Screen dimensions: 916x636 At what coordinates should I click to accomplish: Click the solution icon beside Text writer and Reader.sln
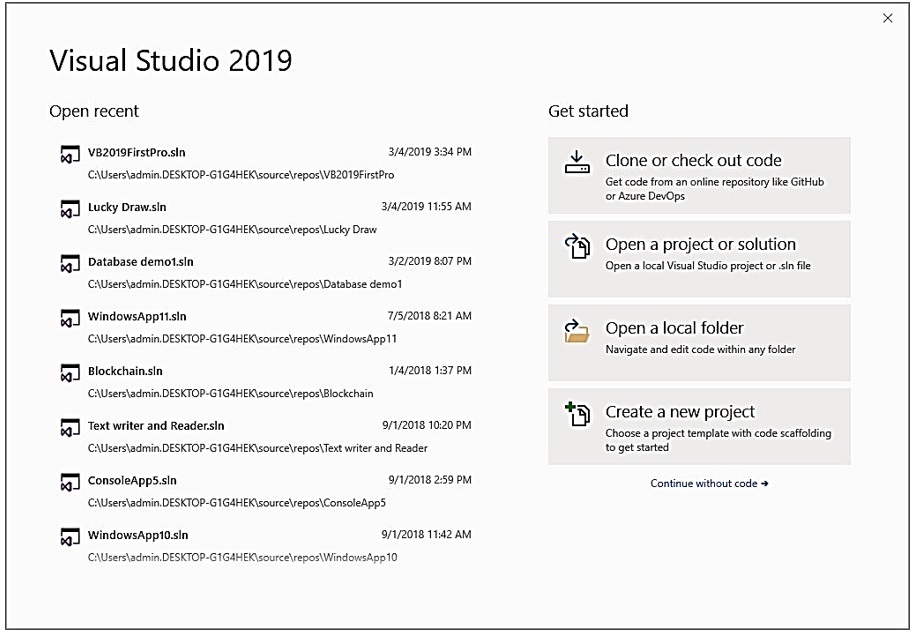70,428
